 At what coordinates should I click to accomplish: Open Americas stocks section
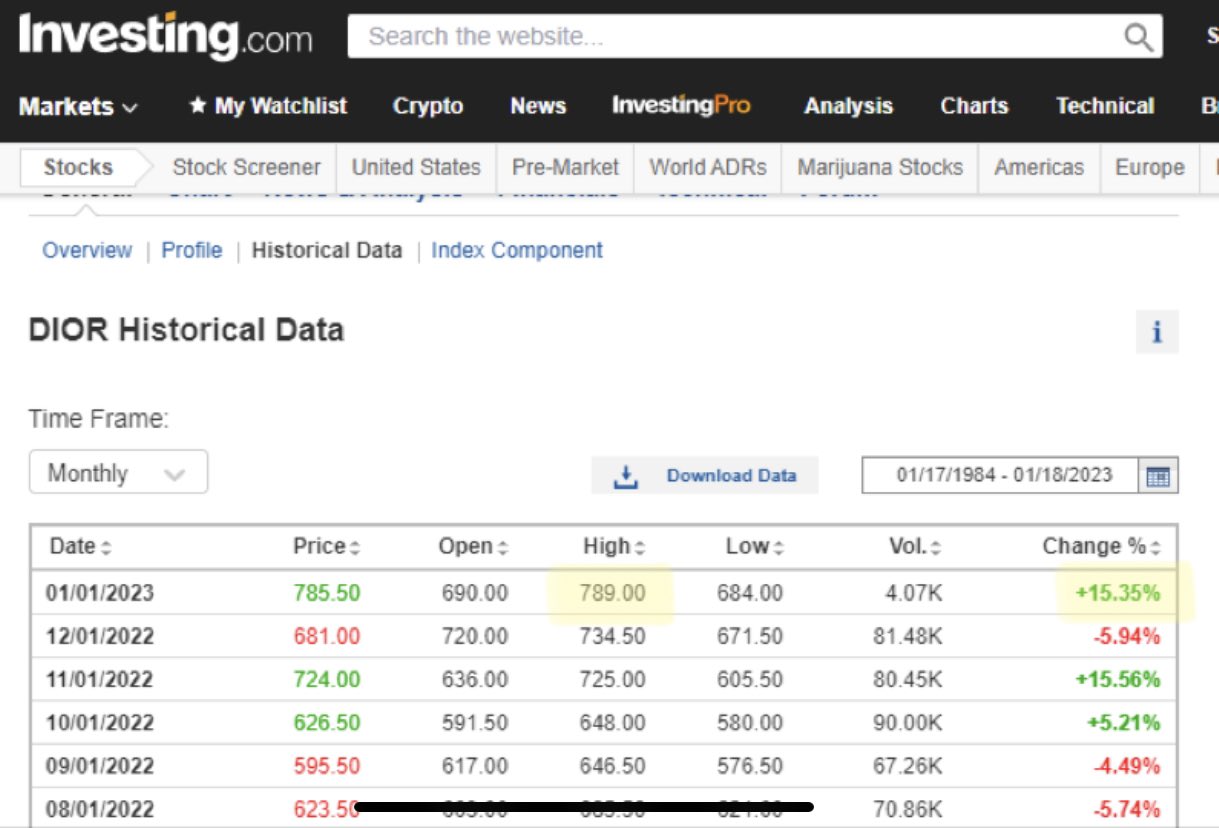tap(1039, 167)
